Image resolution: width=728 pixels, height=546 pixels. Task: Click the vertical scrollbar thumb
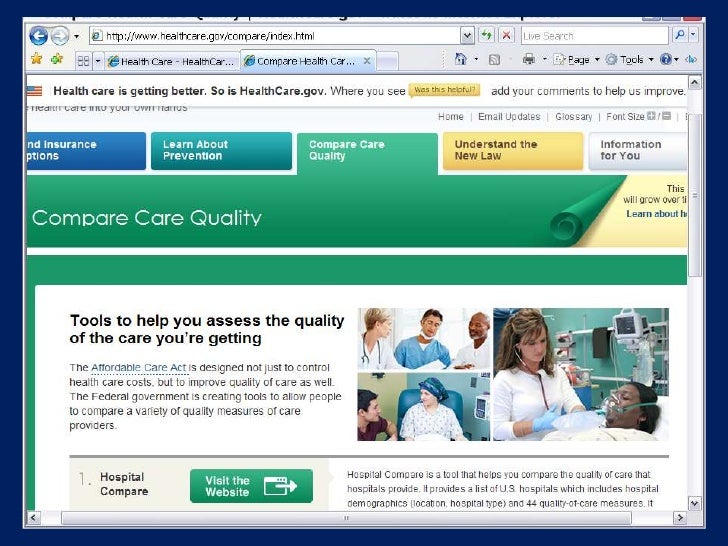click(x=694, y=195)
